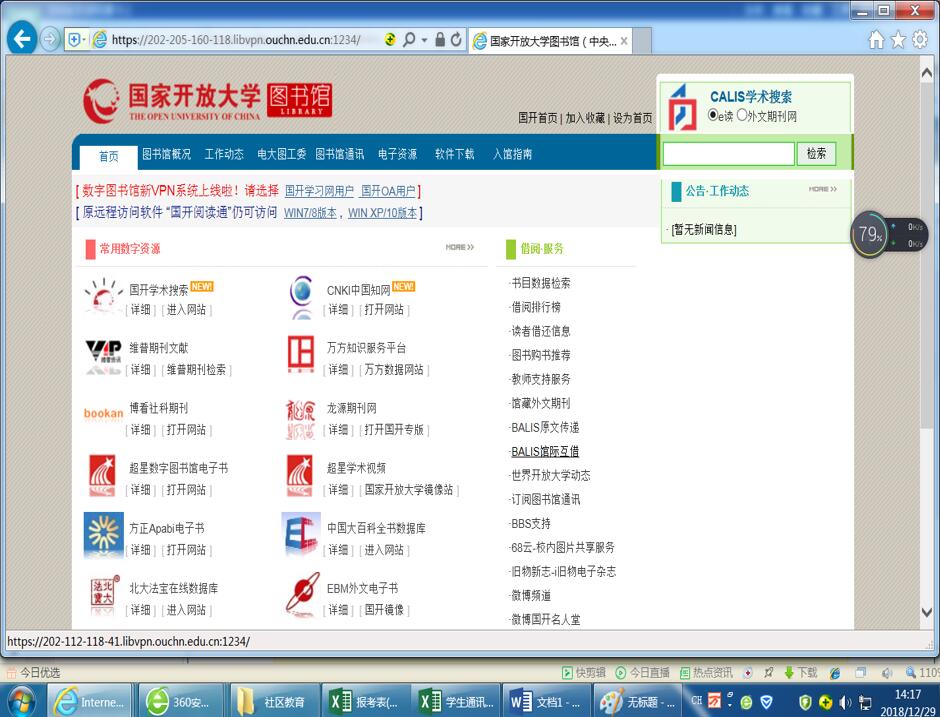The image size is (940, 717).
Task: Click the CALIS学术搜索 logo icon
Action: 683,107
